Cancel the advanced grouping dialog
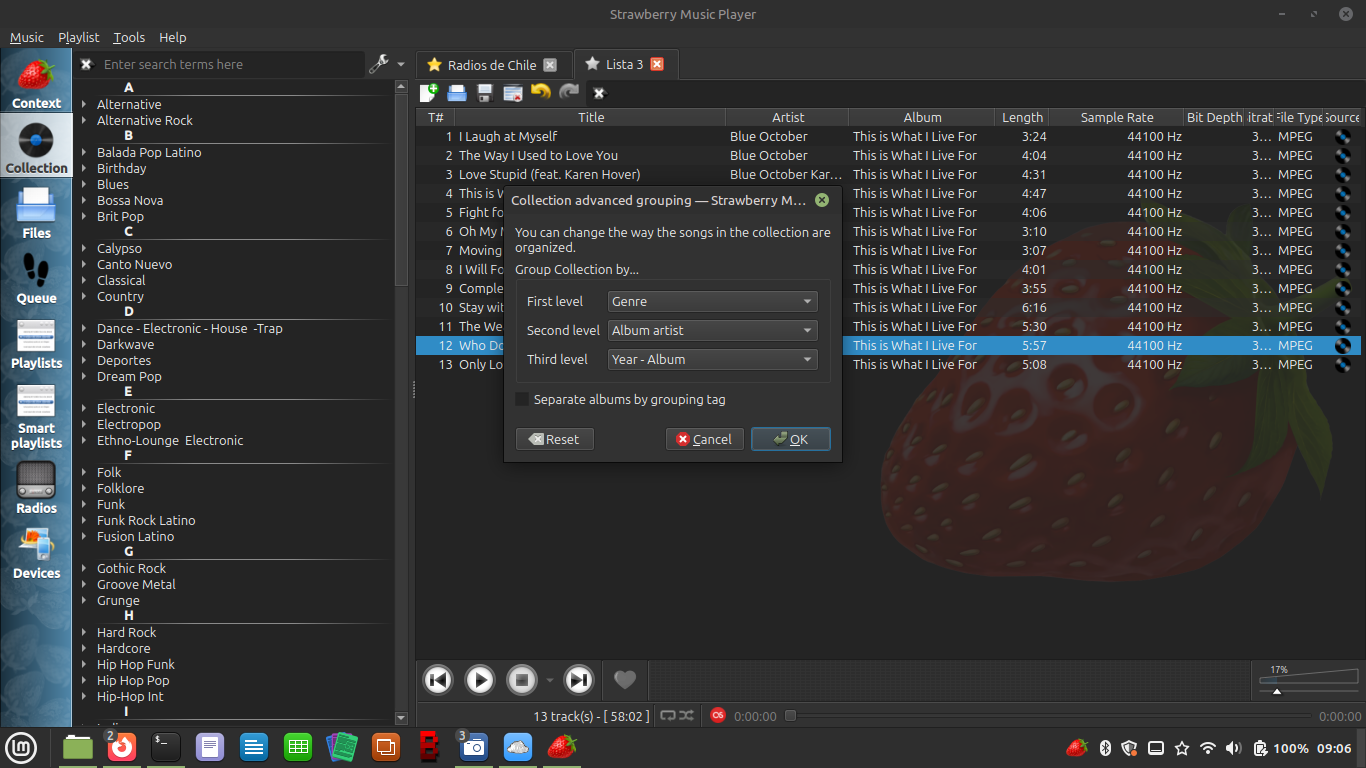The width and height of the screenshot is (1366, 768). [x=704, y=439]
